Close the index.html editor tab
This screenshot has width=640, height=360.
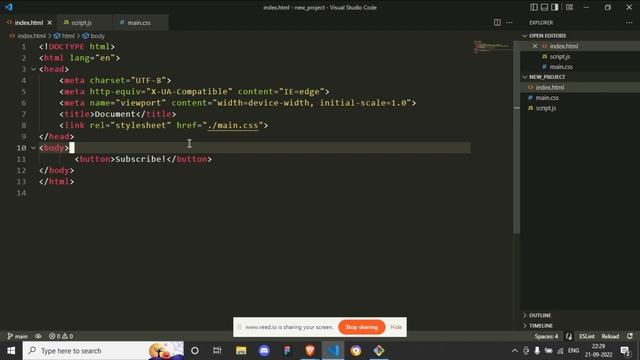tap(49, 22)
